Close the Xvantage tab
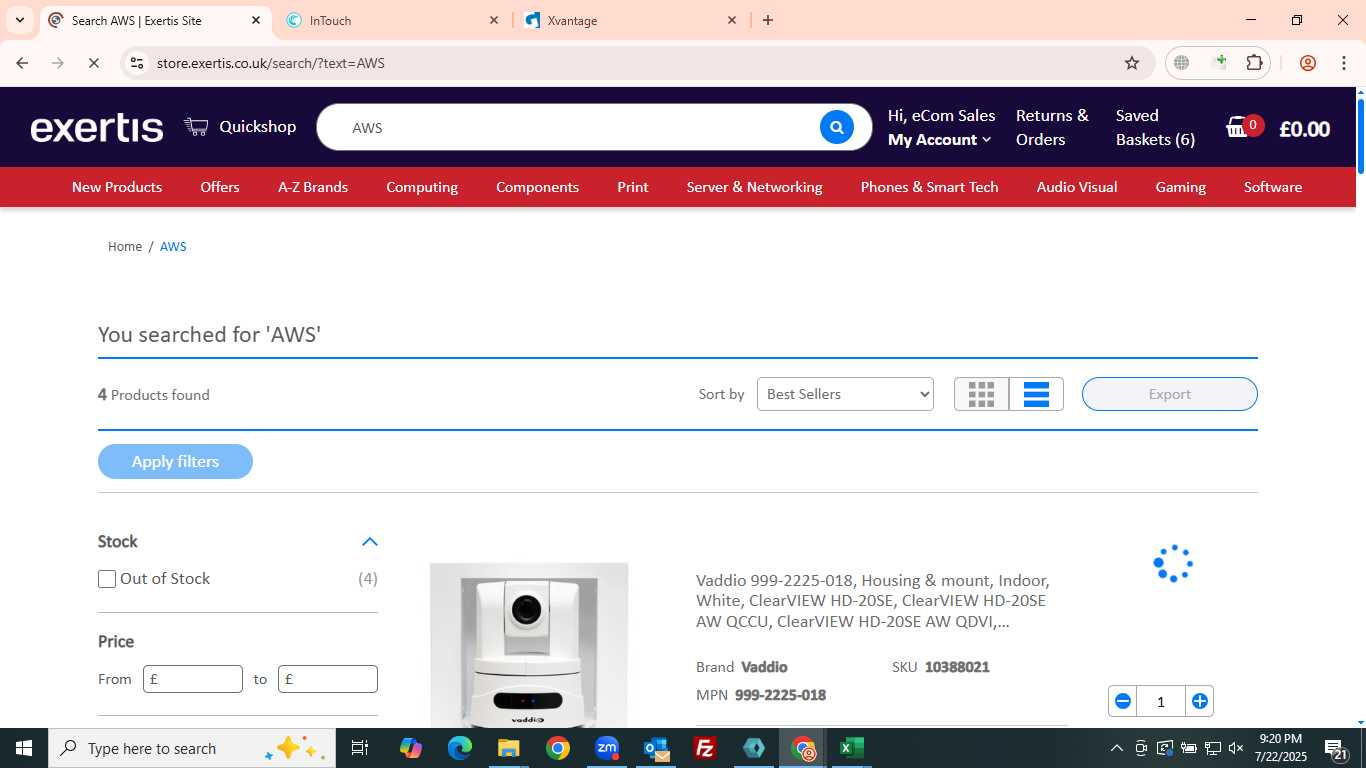The height and width of the screenshot is (768, 1366). point(732,20)
